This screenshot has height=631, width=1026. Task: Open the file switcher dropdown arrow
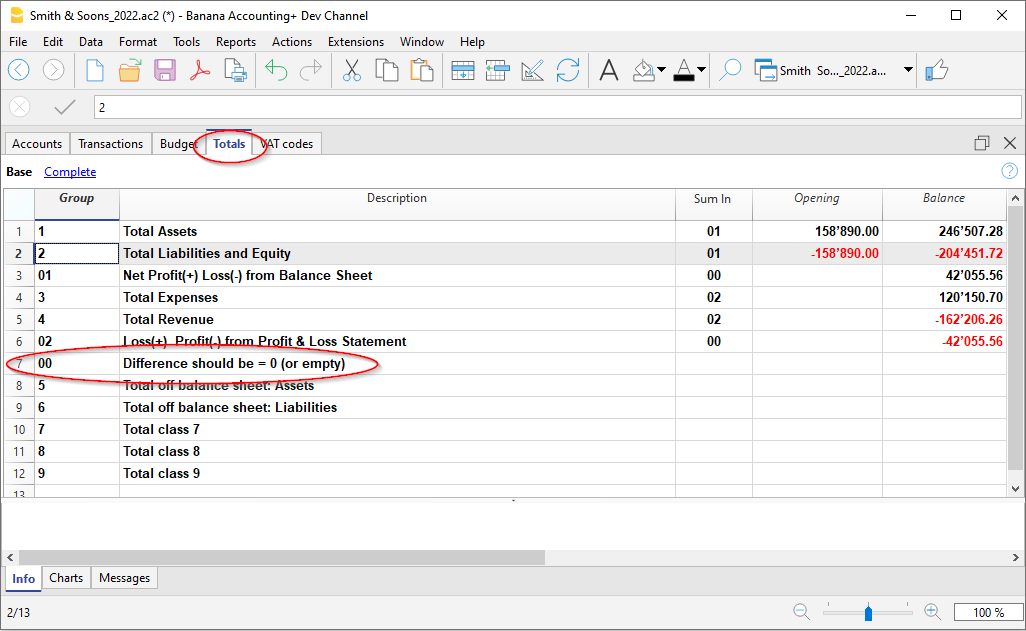pos(908,70)
